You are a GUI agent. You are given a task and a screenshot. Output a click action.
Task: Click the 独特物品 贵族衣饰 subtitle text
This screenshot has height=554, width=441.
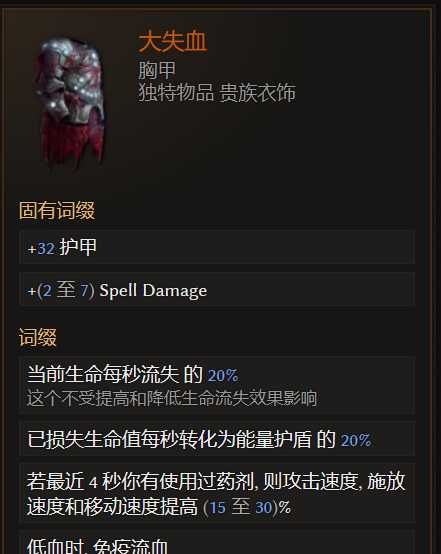click(x=217, y=93)
